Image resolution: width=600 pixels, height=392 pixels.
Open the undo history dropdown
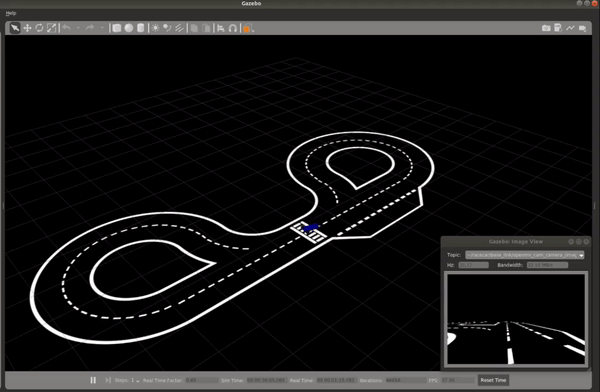78,28
